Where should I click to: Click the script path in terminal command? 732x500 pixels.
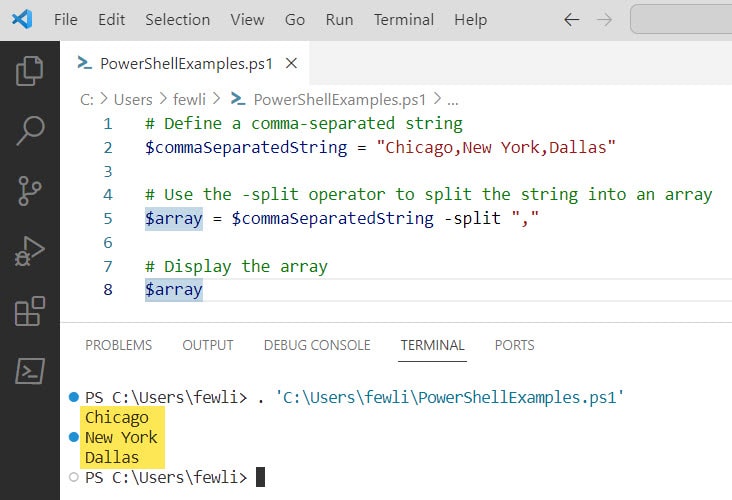(x=450, y=397)
